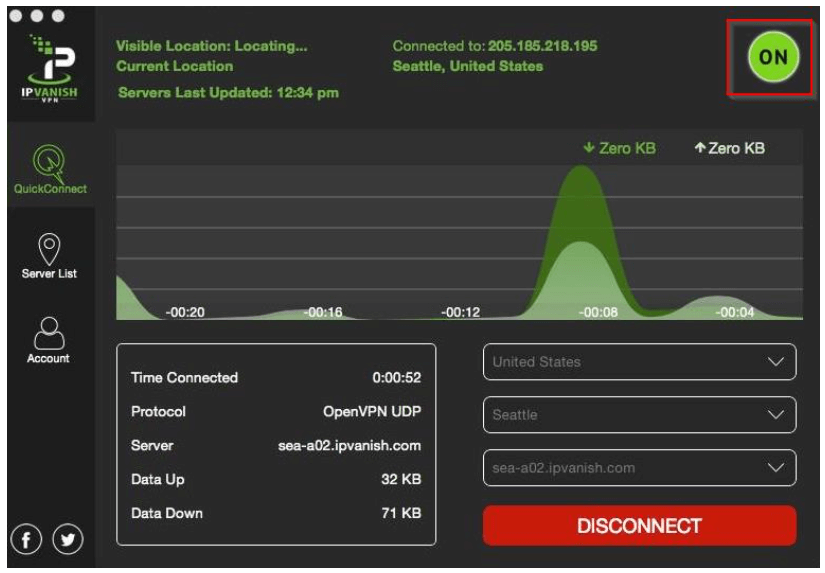825x573 pixels.
Task: Click the download Zero KB indicator
Action: [620, 148]
